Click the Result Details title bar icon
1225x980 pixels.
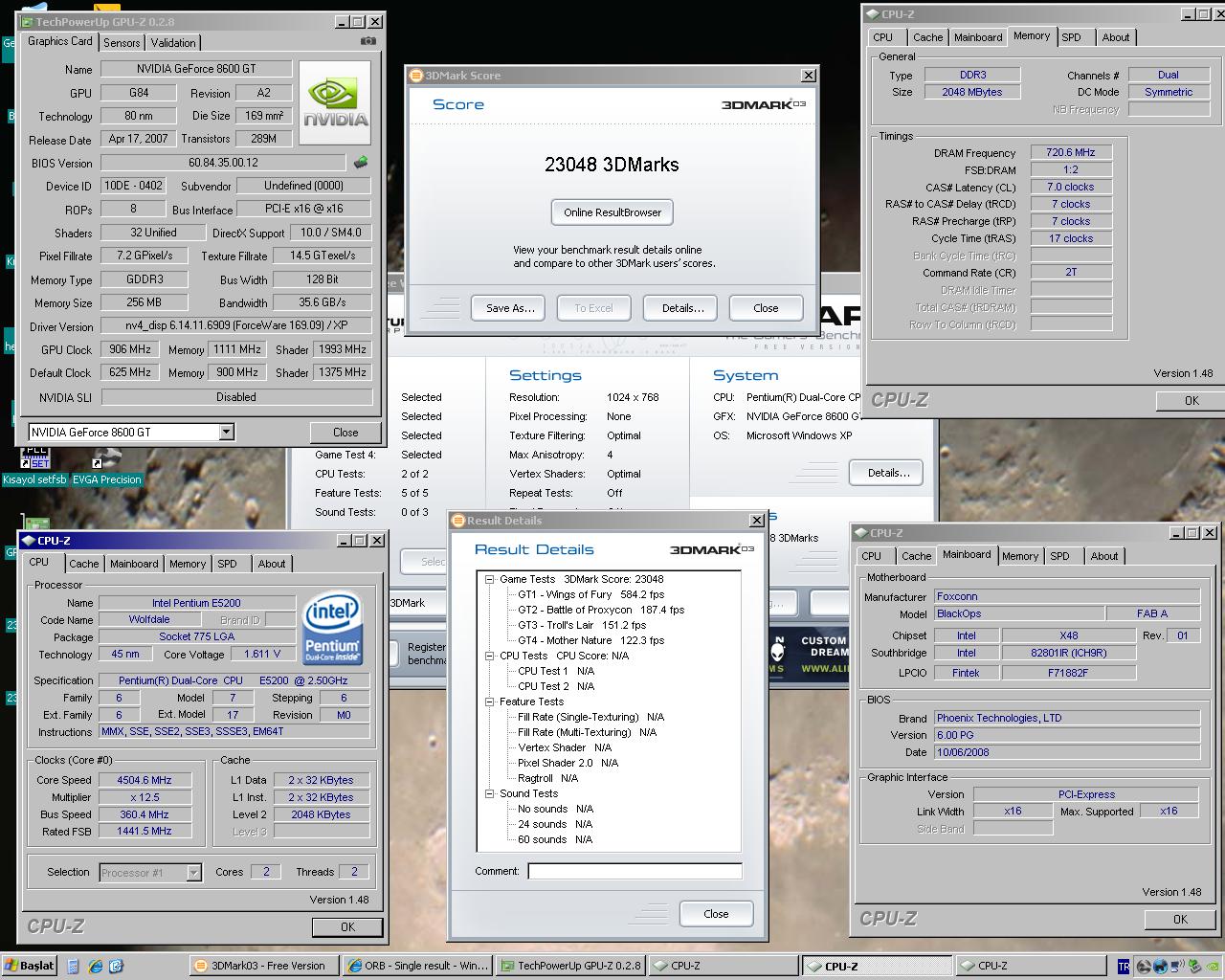(x=458, y=521)
